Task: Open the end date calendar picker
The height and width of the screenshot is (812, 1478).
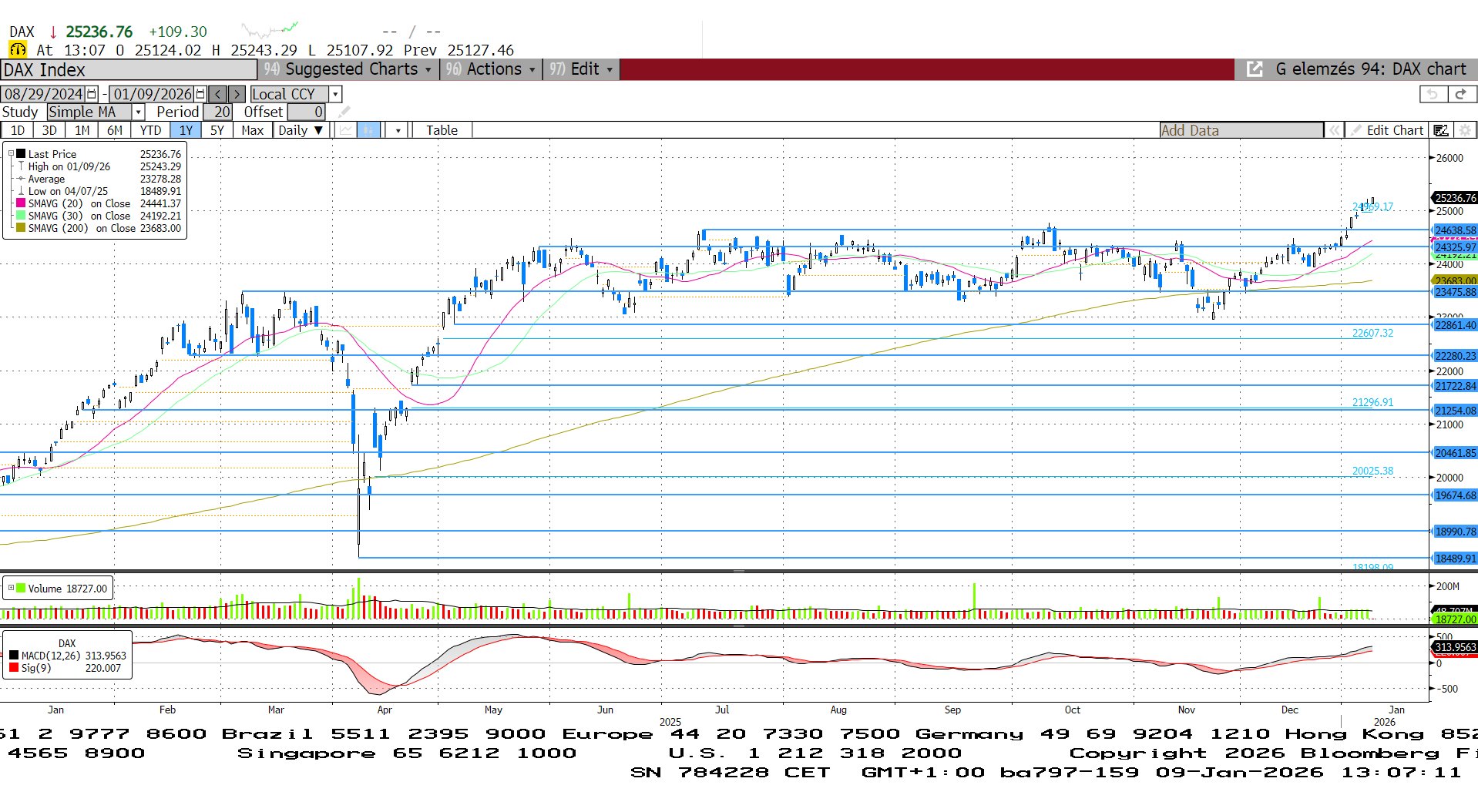Action: pos(200,94)
